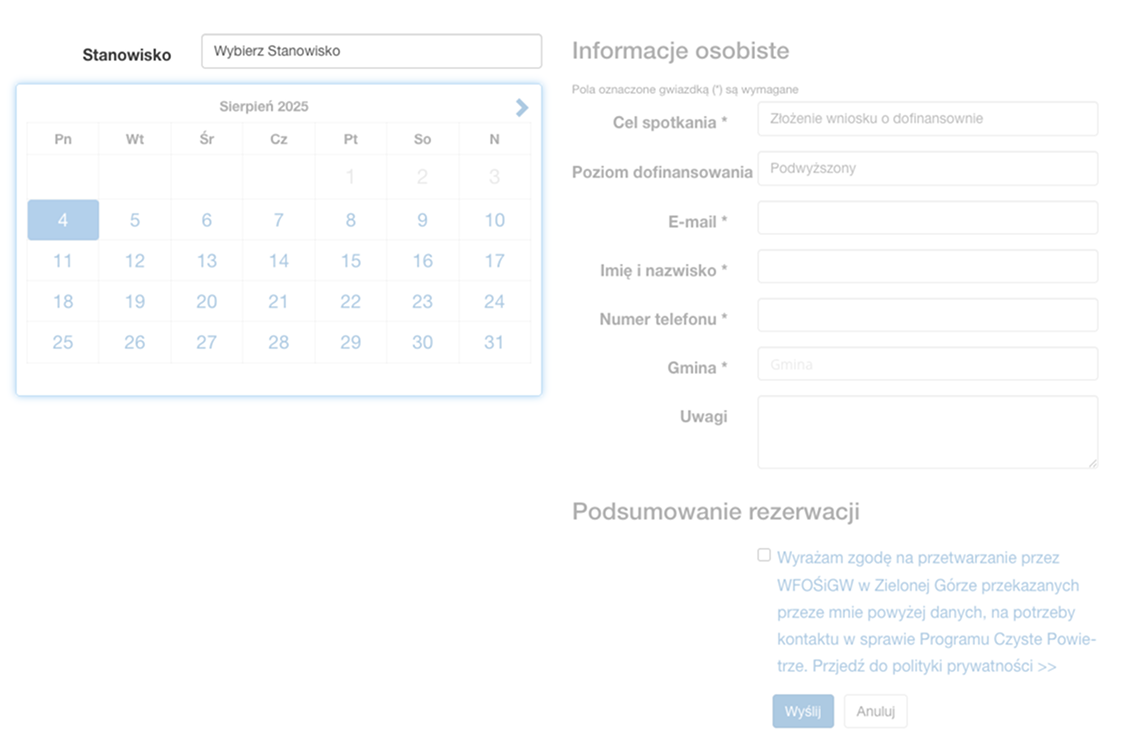Open the privacy policy link

pyautogui.click(x=934, y=666)
